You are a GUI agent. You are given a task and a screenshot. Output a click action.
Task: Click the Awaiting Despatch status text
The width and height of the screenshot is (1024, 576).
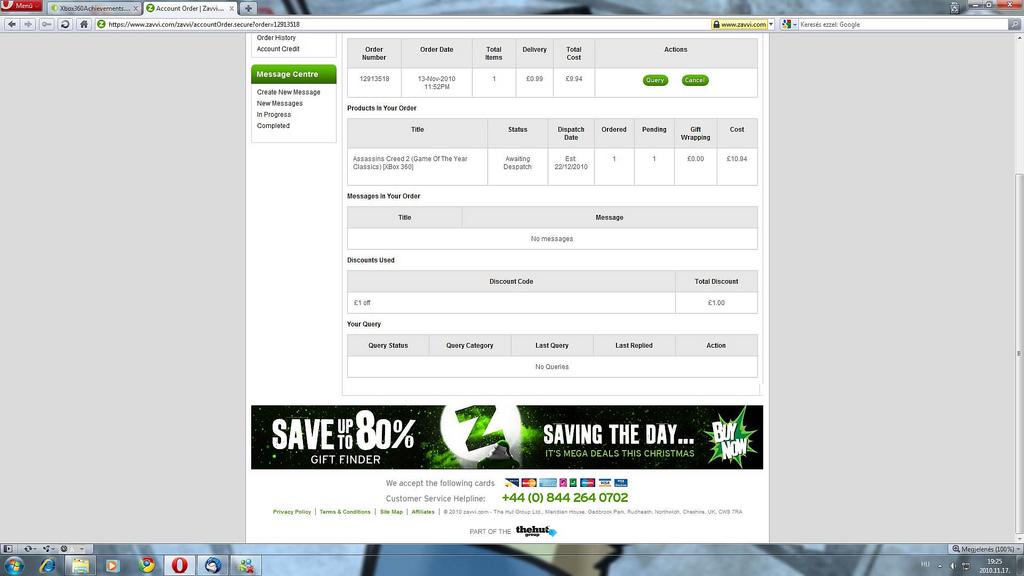(x=517, y=163)
